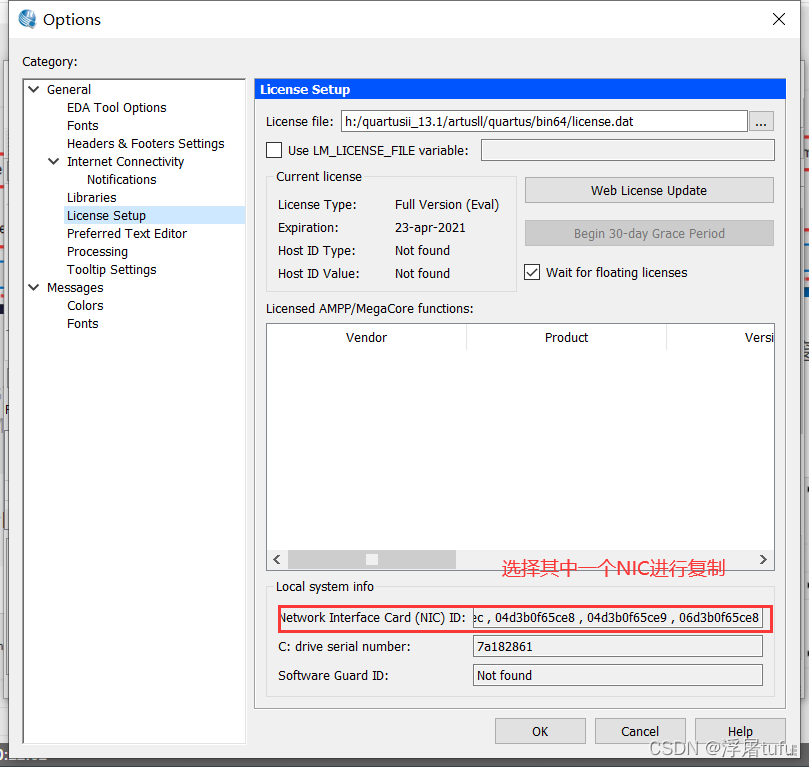Click License Type value Full Version (Eval)
The height and width of the screenshot is (767, 809).
coord(447,205)
